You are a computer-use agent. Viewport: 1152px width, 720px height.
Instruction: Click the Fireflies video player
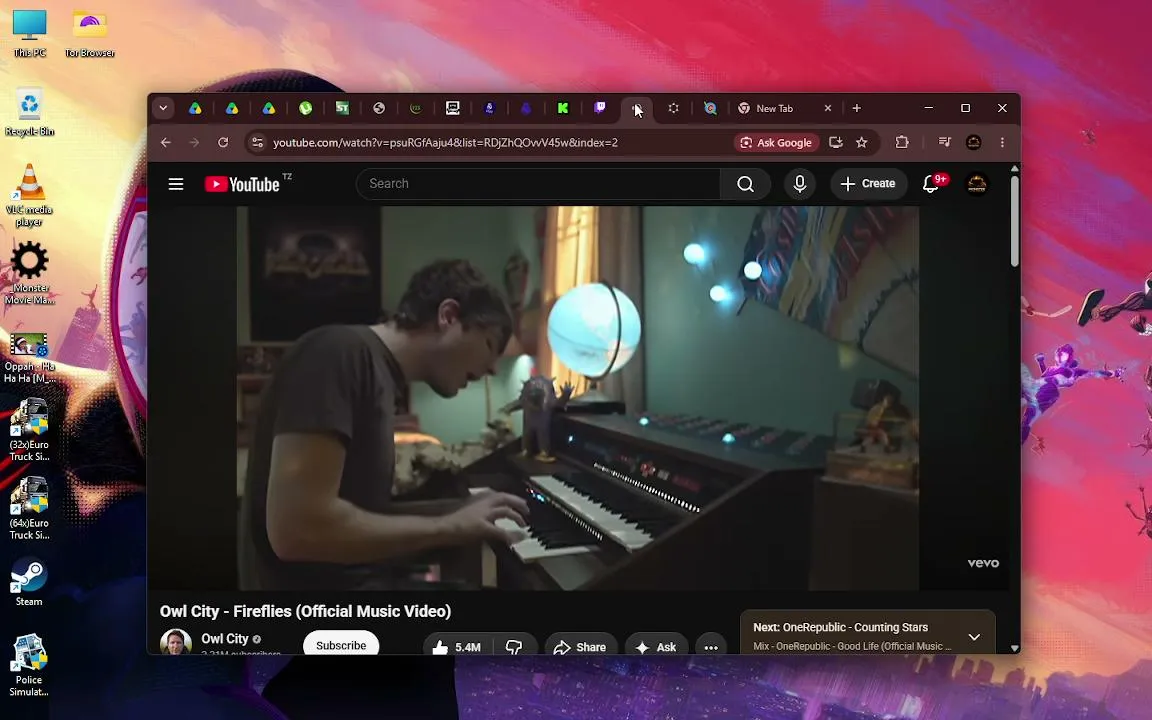[577, 397]
